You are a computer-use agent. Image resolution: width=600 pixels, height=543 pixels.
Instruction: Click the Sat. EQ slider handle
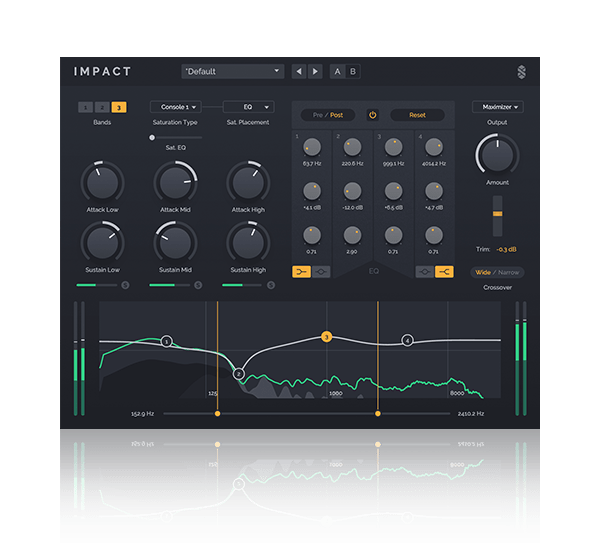click(152, 137)
